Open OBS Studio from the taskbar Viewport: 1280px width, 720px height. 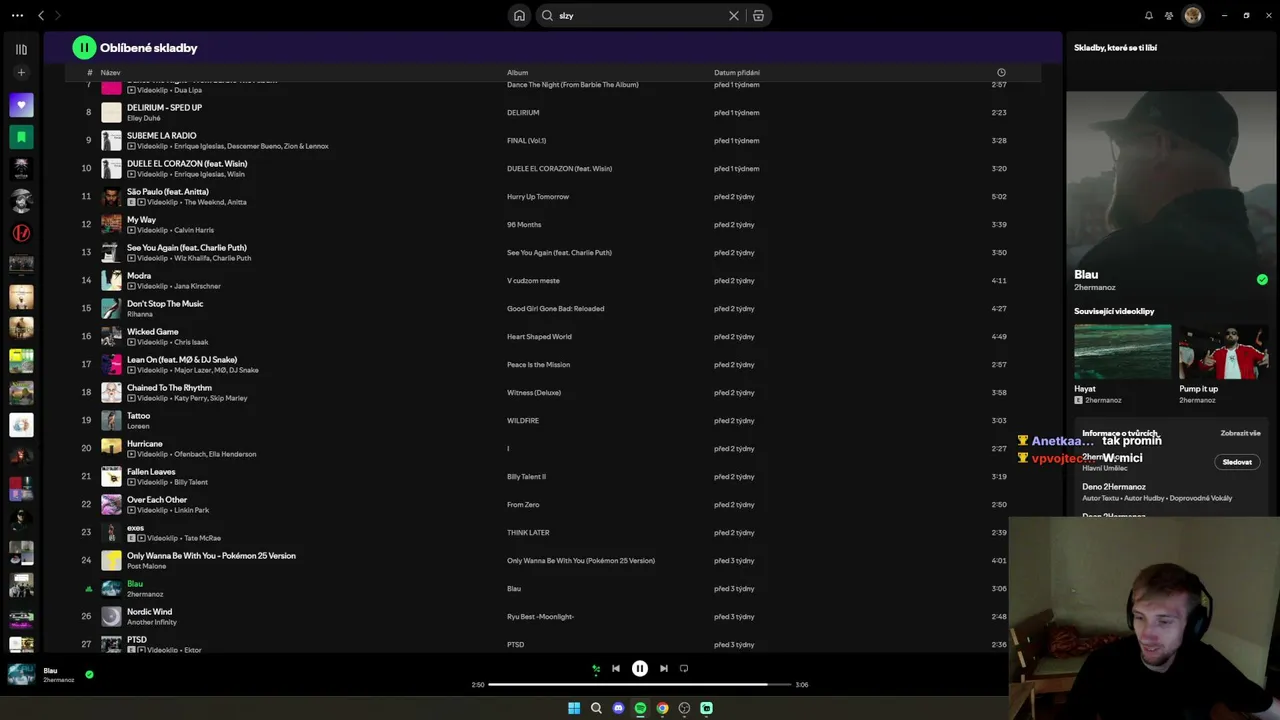tap(684, 708)
